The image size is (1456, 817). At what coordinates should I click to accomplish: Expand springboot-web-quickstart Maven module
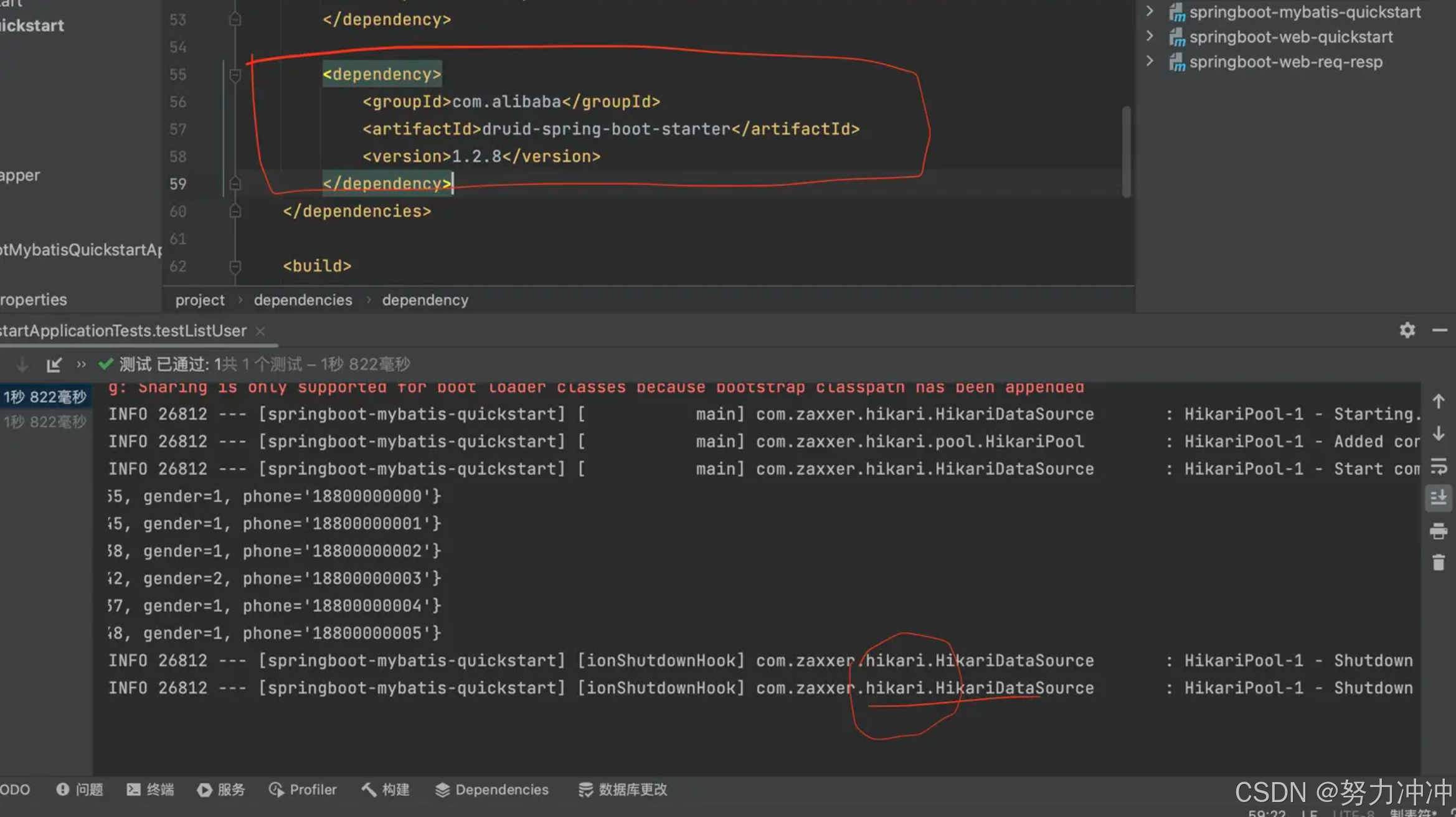(x=1150, y=37)
